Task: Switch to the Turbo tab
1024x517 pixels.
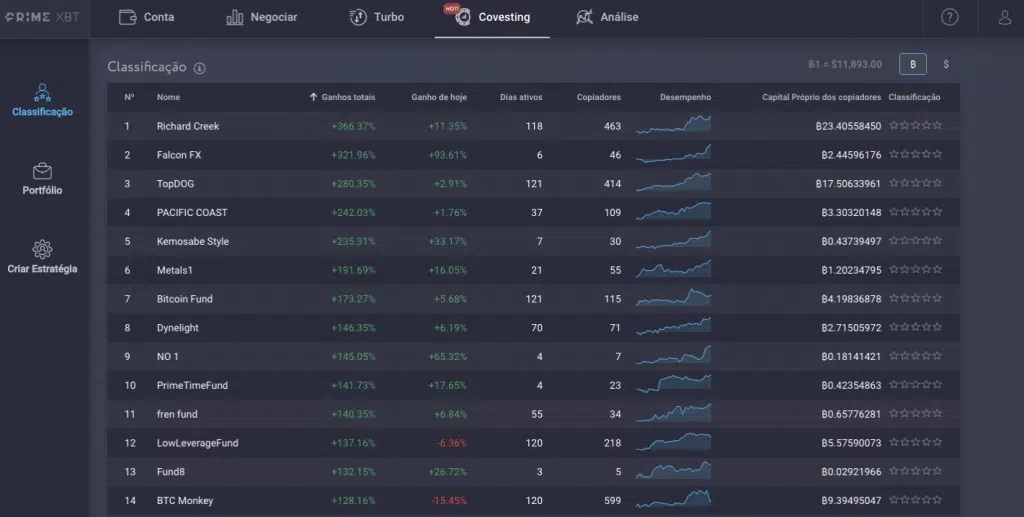Action: (x=376, y=17)
